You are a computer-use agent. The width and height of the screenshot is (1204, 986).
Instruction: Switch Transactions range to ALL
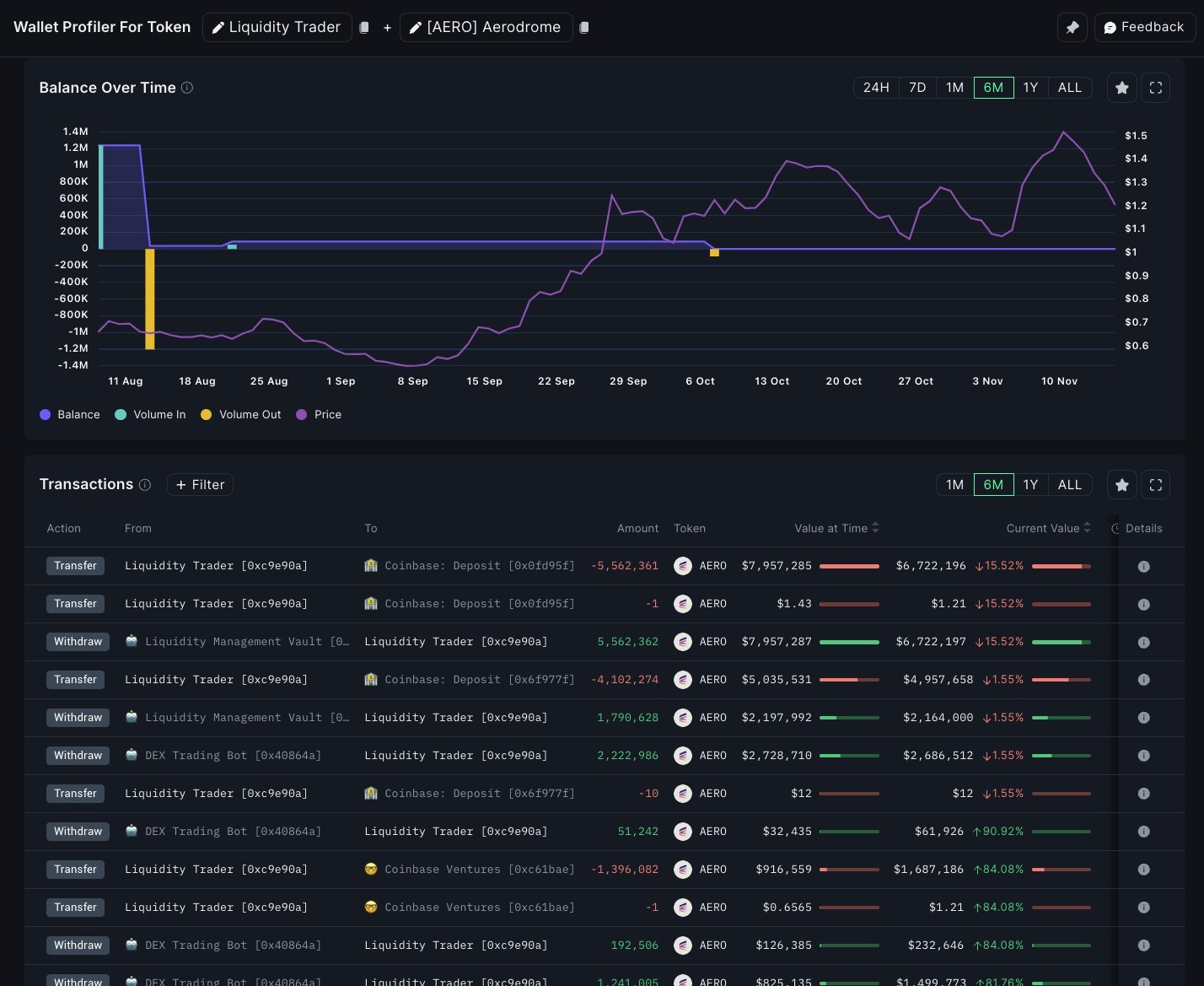click(1069, 485)
